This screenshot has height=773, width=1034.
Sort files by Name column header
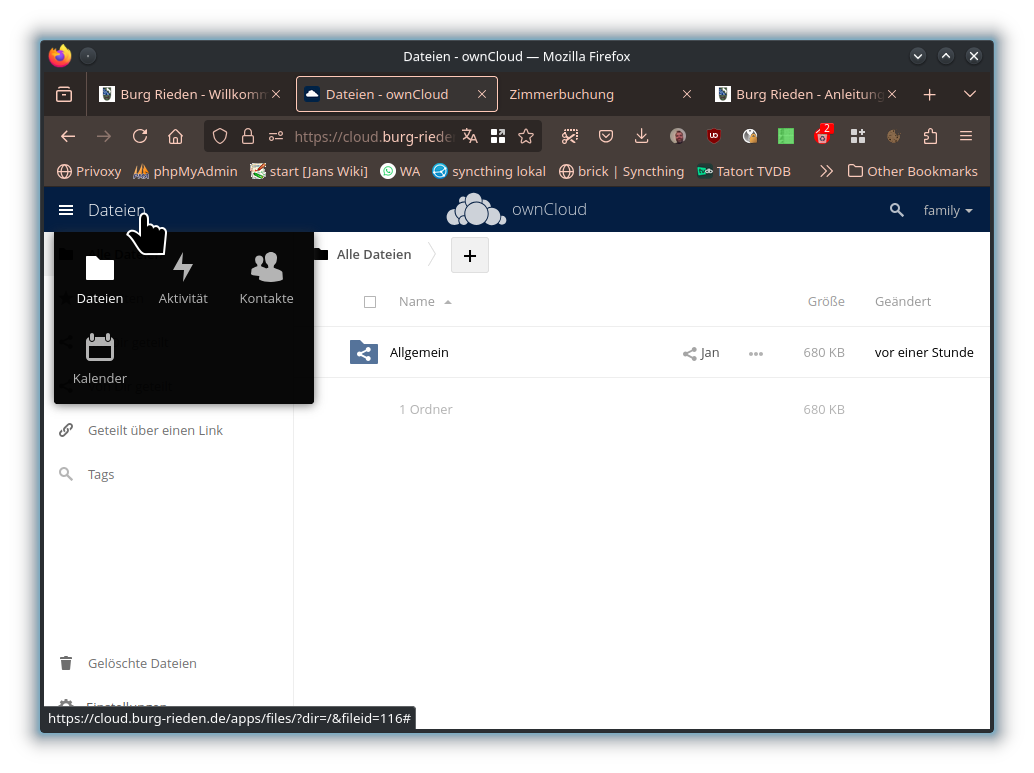point(417,302)
